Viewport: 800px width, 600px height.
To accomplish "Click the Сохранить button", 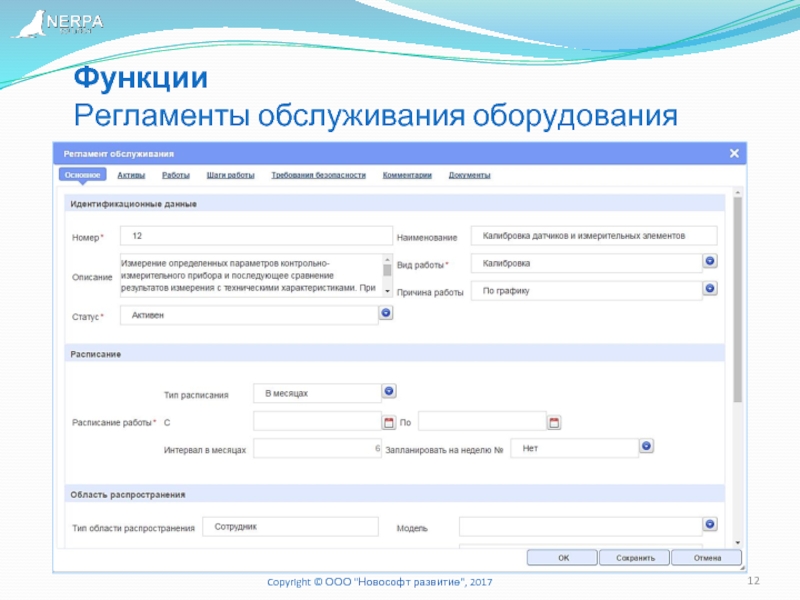I will tap(635, 558).
